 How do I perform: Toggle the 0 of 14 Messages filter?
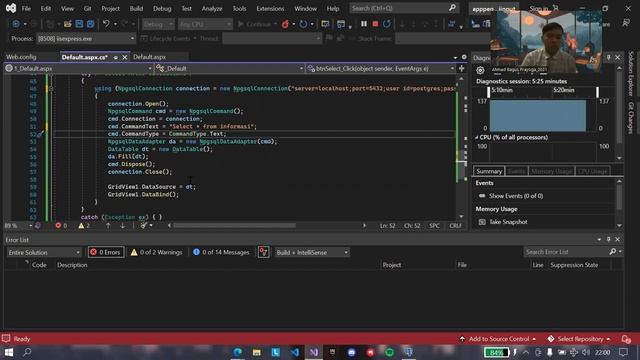coord(221,253)
